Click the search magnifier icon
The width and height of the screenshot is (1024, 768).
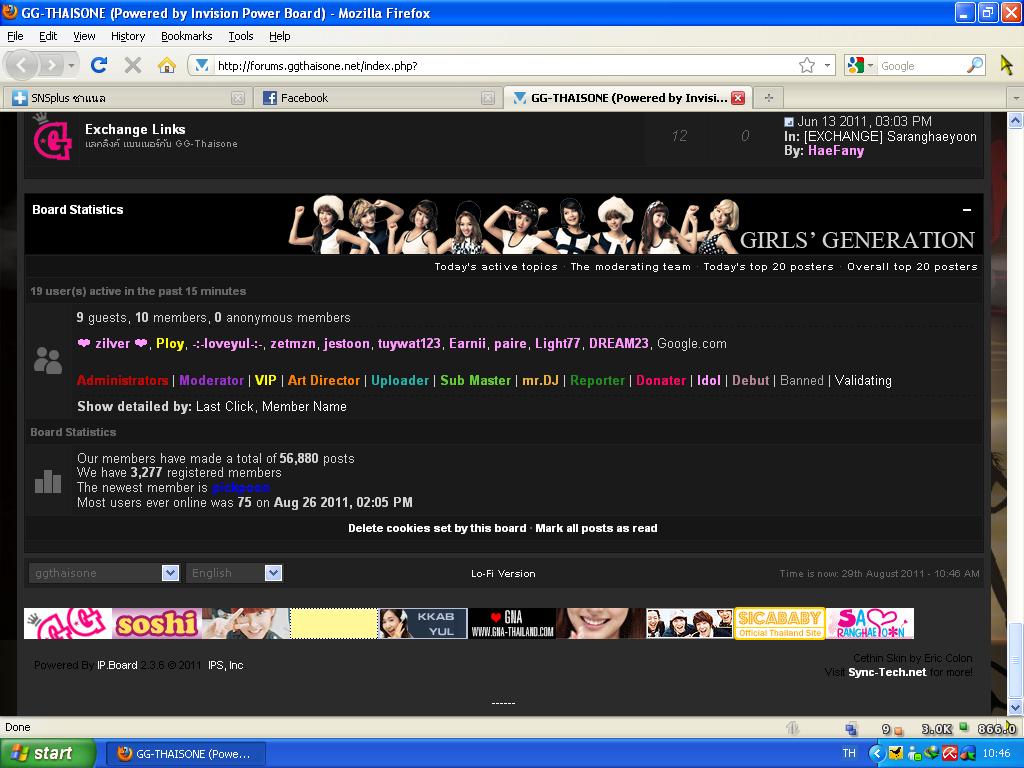(x=974, y=65)
